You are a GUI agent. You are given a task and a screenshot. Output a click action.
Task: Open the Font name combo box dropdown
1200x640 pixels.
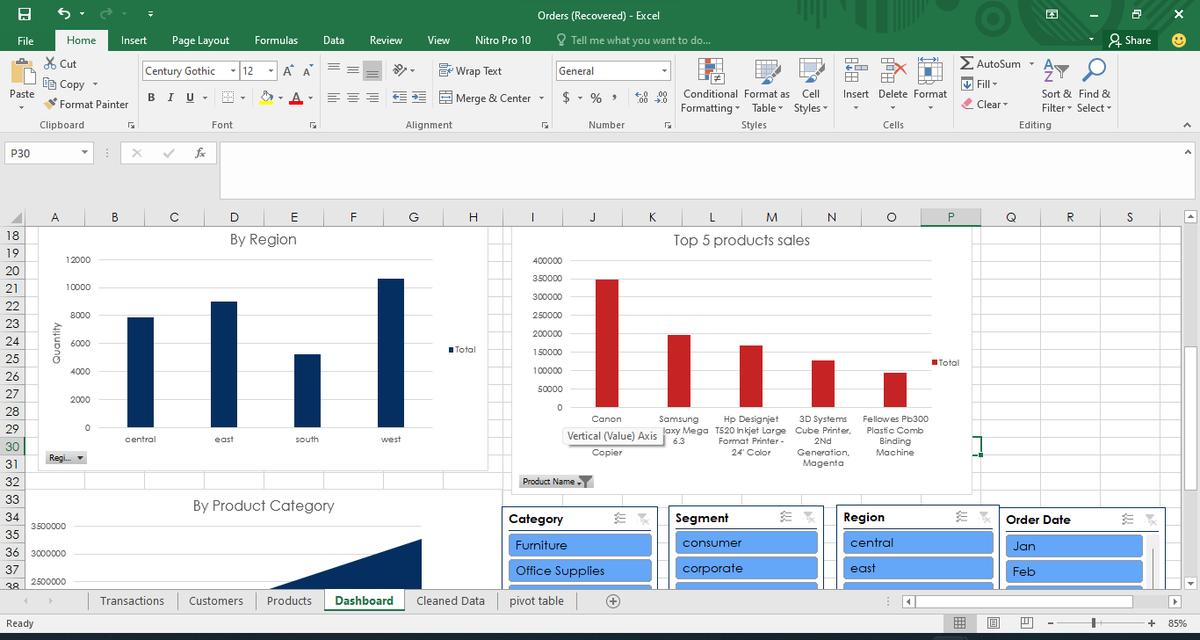tap(233, 71)
